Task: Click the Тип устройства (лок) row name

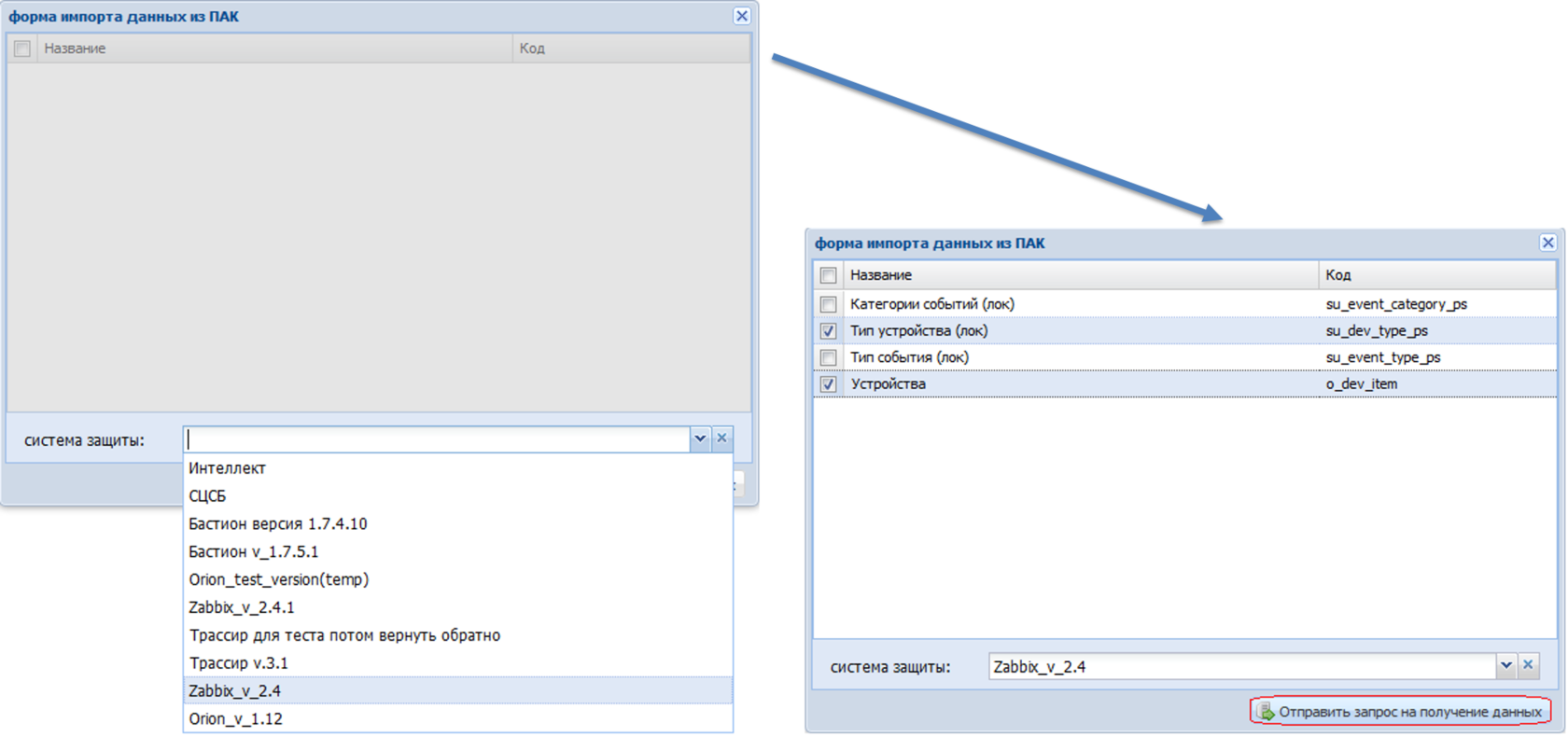Action: (x=918, y=331)
